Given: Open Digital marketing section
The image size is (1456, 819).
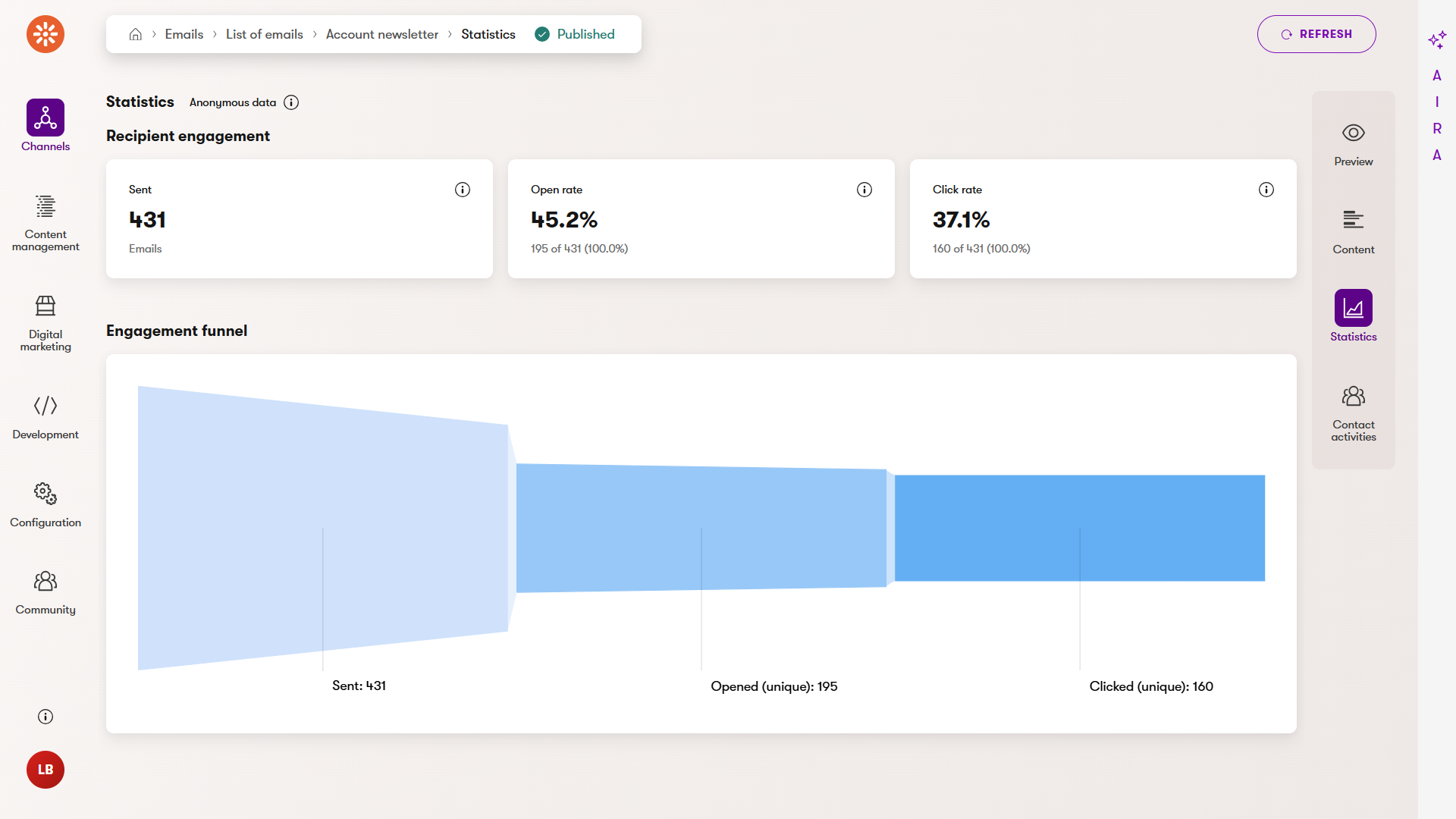Looking at the screenshot, I should pyautogui.click(x=45, y=323).
